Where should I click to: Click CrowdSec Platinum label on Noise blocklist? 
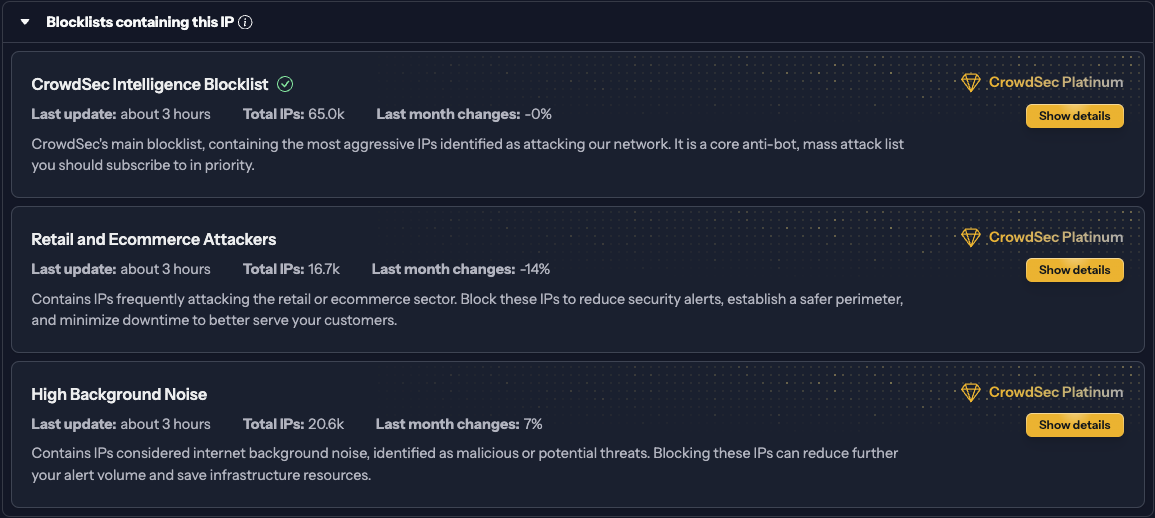click(1055, 392)
